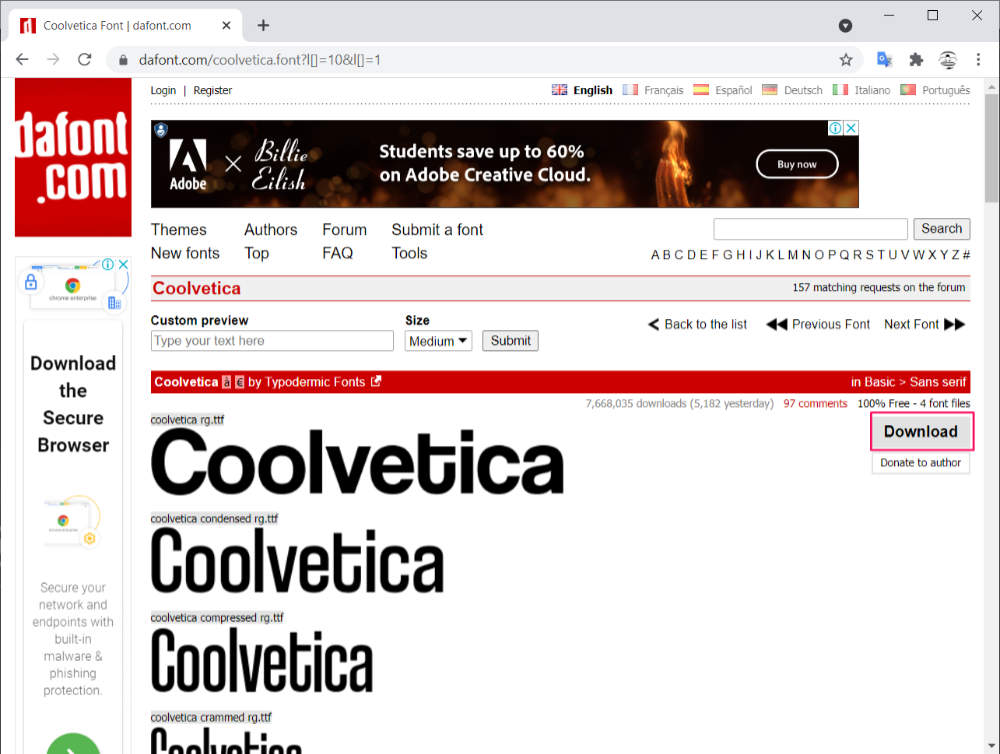
Task: Click the sidebar ad info icon
Action: point(108,264)
